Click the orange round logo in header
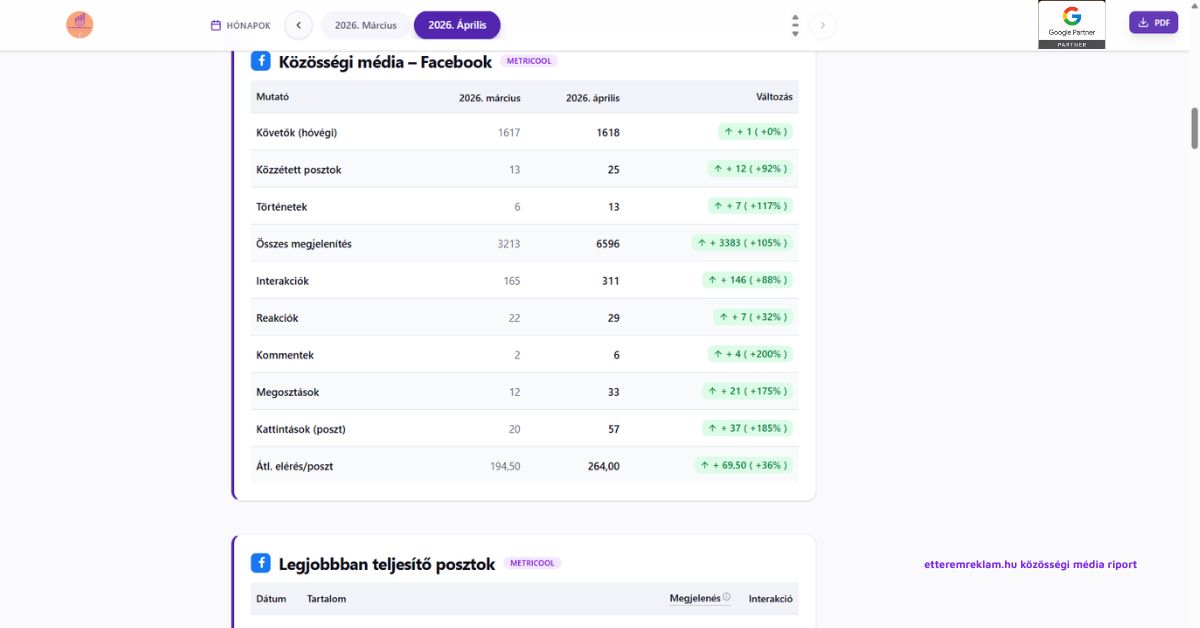 coord(80,25)
